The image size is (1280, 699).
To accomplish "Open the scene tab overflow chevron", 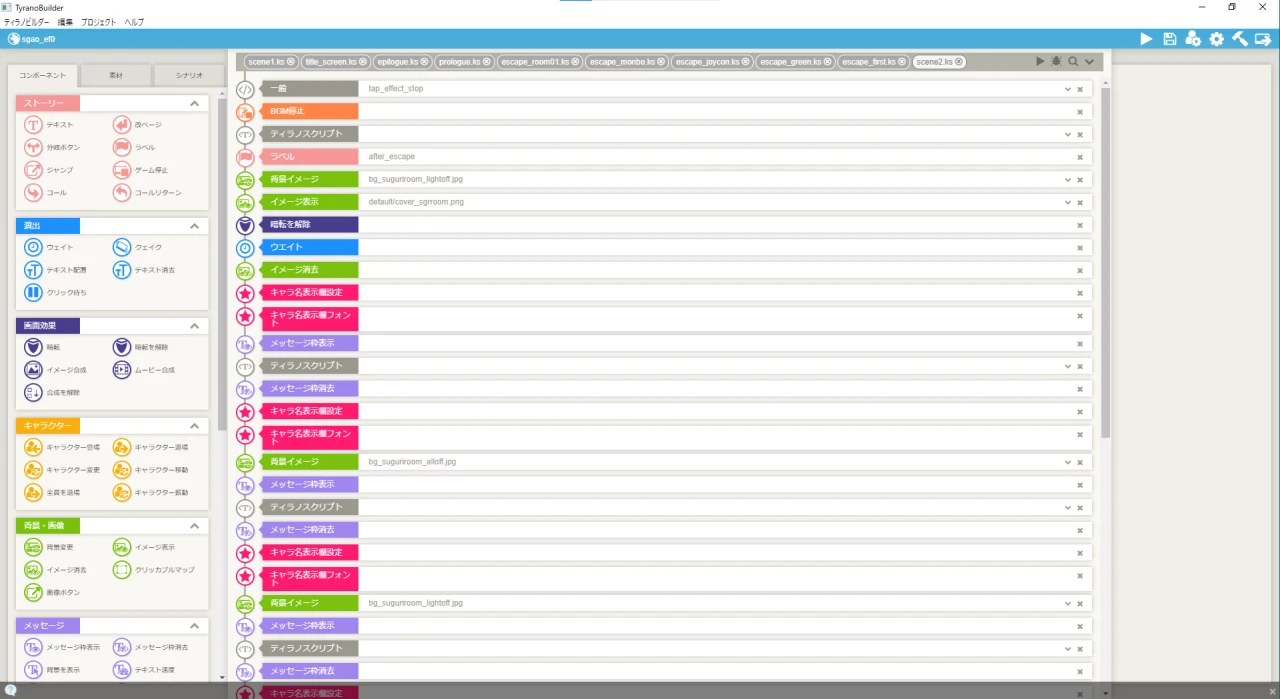I will (1089, 62).
